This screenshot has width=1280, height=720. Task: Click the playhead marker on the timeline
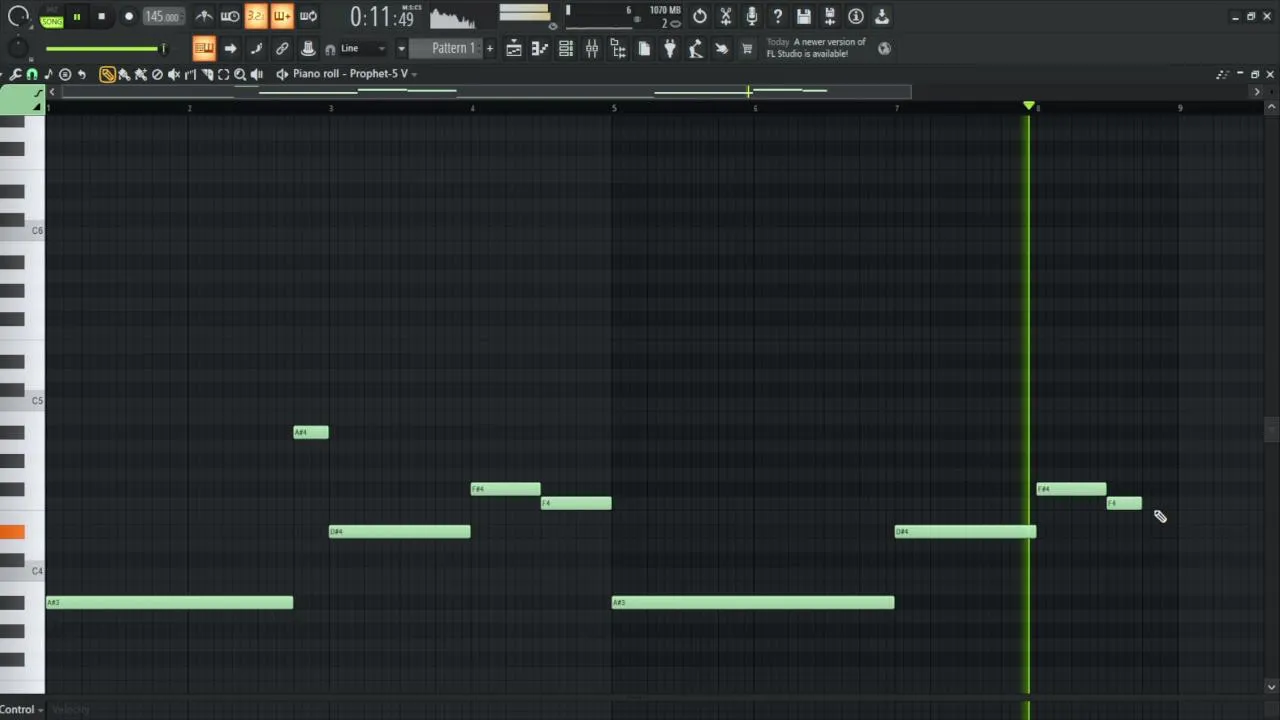1028,105
